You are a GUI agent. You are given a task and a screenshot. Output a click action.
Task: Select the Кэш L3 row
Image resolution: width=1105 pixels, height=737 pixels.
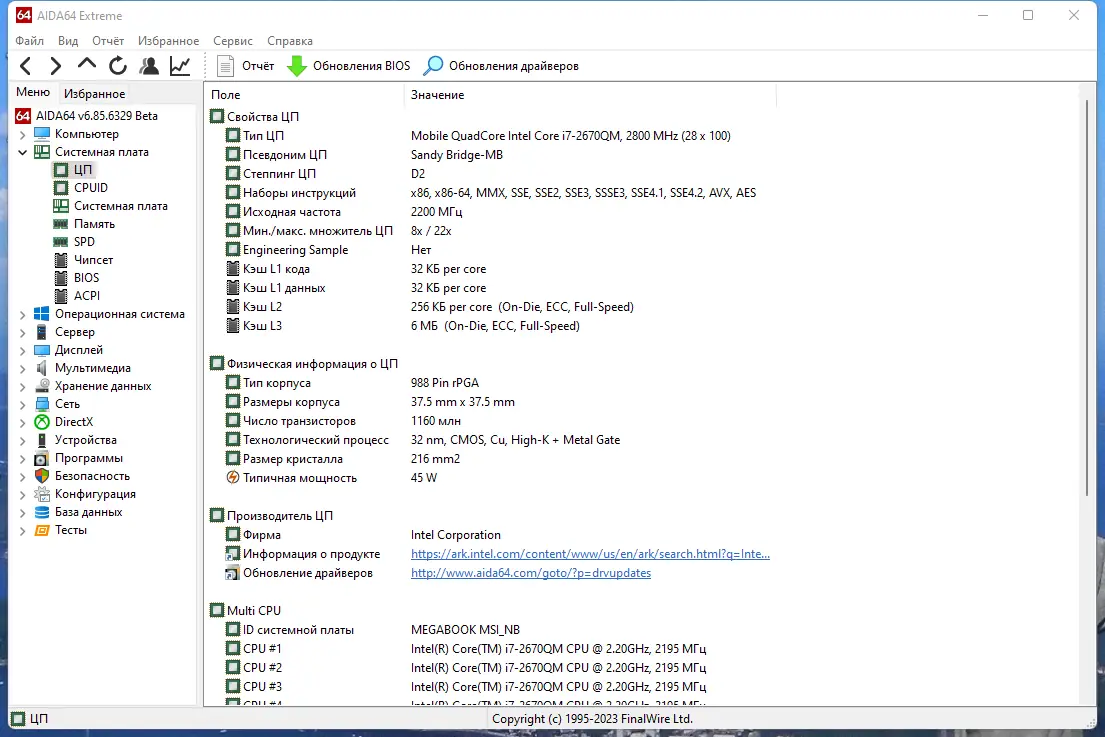click(402, 326)
